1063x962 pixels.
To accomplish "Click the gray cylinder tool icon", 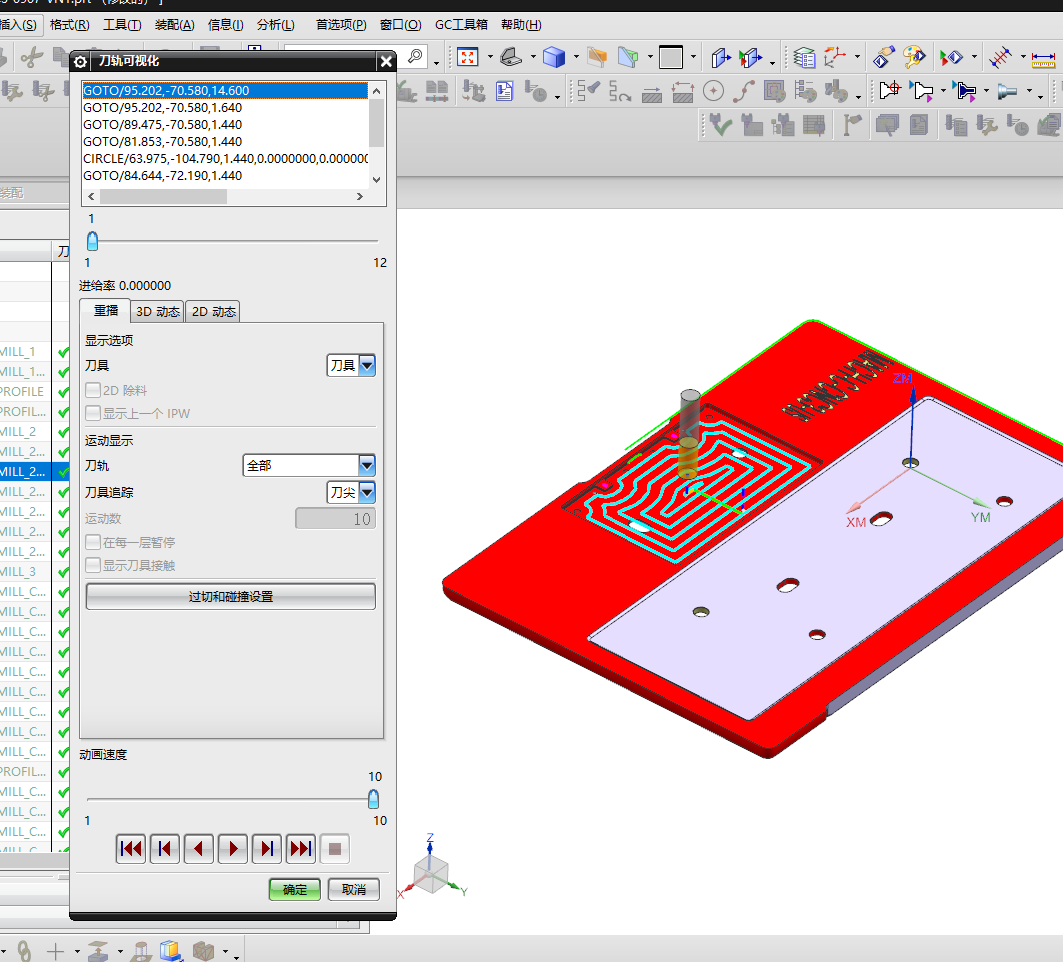I will coord(1007,91).
